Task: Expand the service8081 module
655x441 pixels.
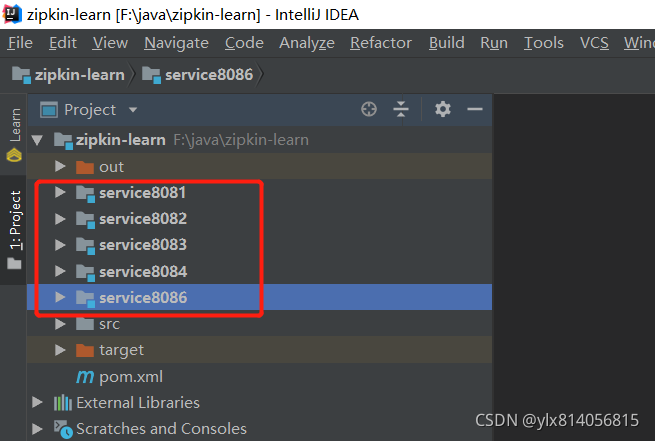Action: [x=60, y=193]
